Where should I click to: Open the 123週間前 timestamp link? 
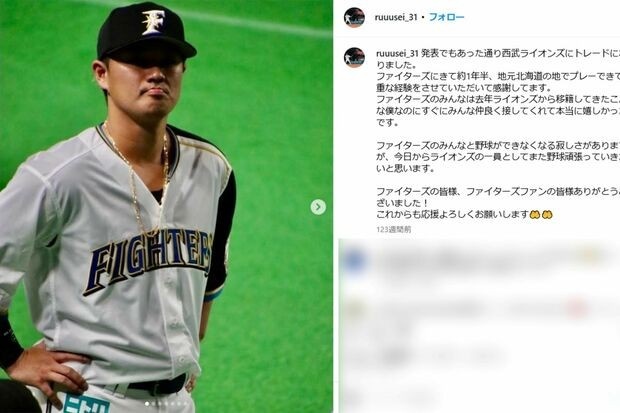coord(393,229)
